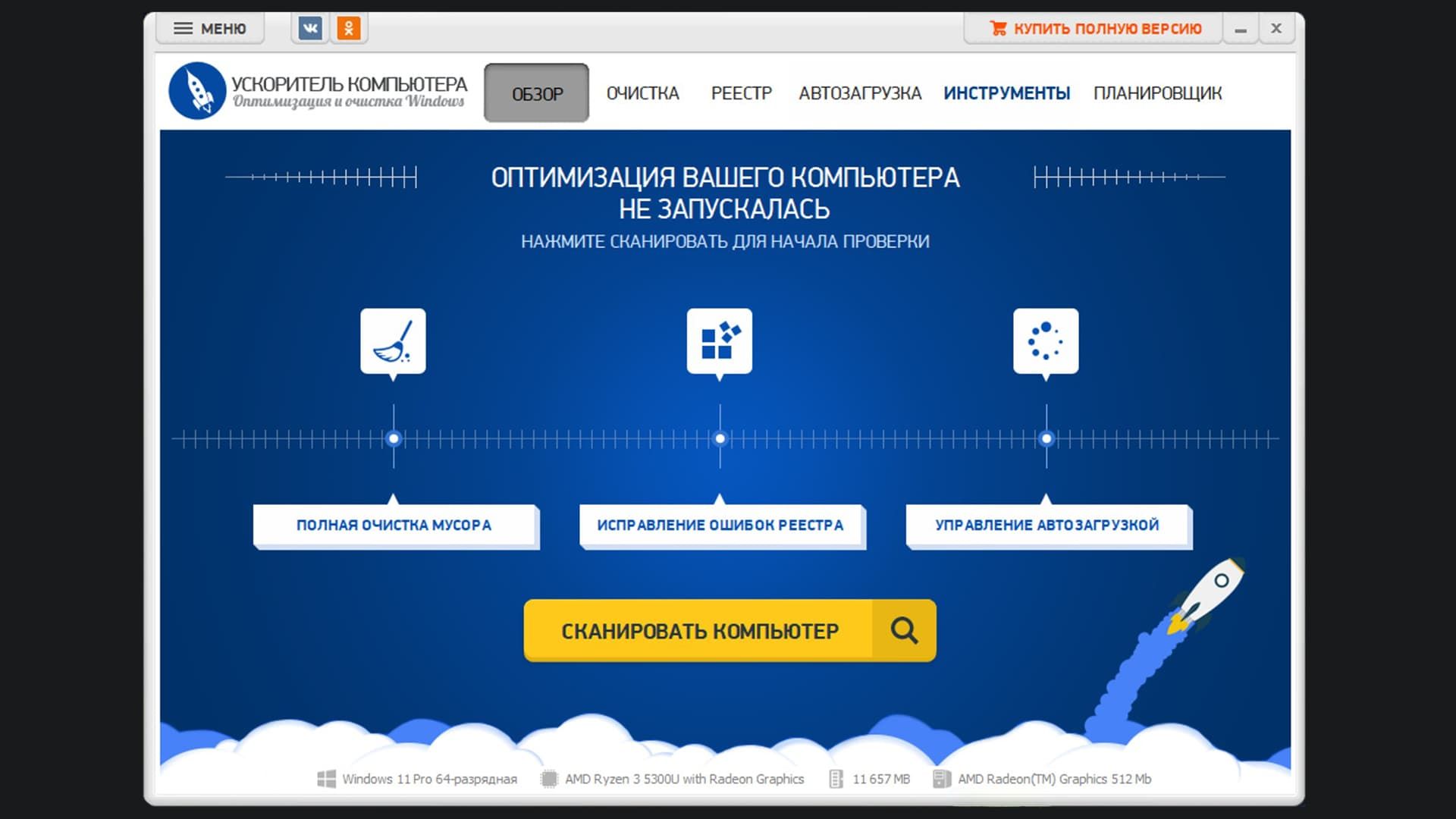Screen dimensions: 1456x819
Task: Click timeline marker under the broom icon
Action: point(394,438)
